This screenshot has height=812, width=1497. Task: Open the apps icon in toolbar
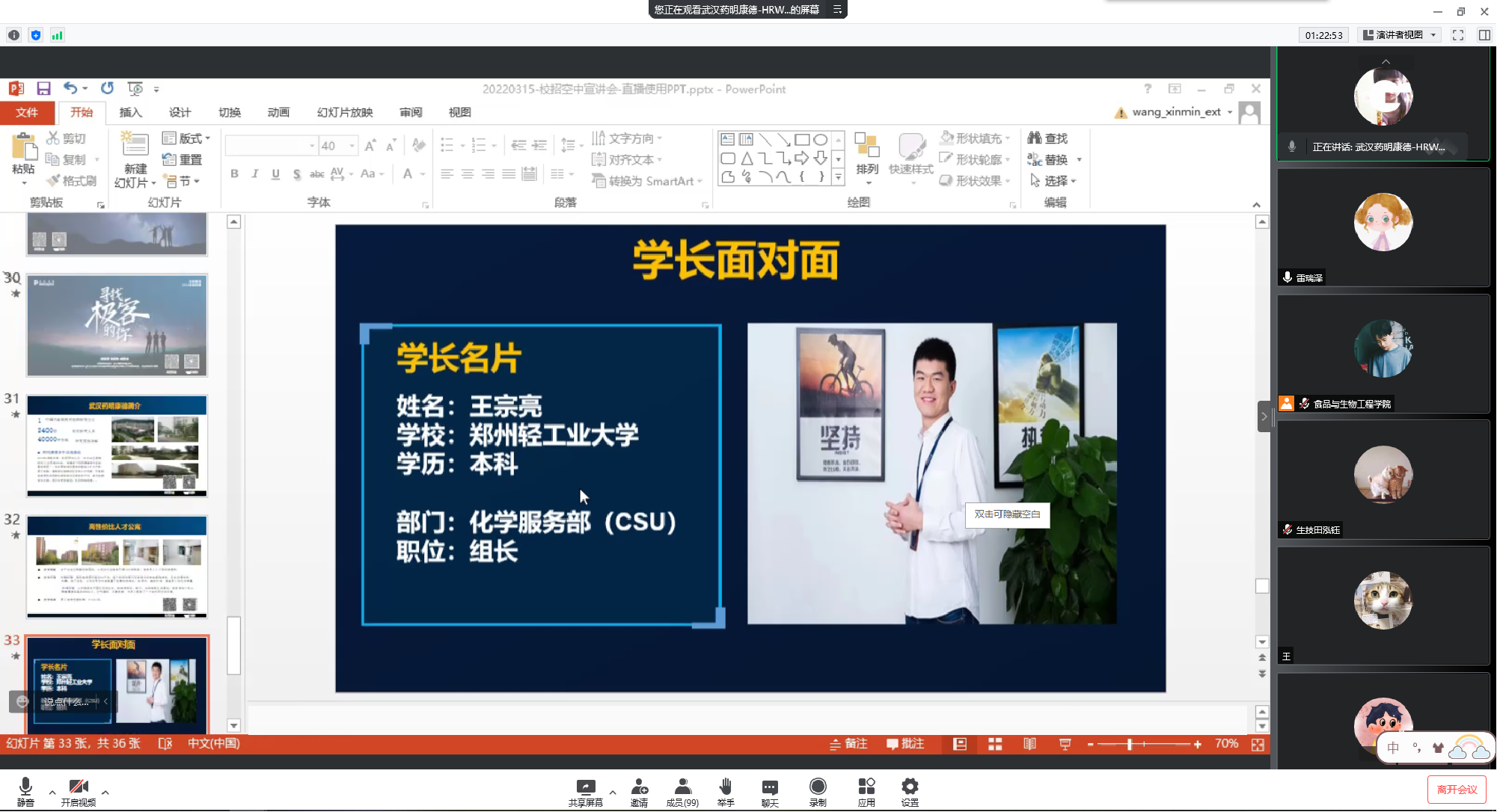(x=866, y=787)
